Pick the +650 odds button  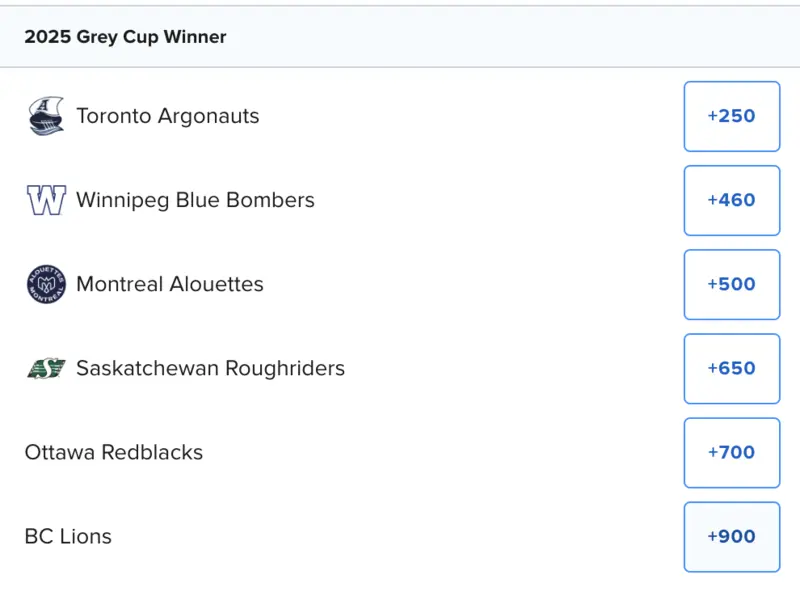[731, 368]
